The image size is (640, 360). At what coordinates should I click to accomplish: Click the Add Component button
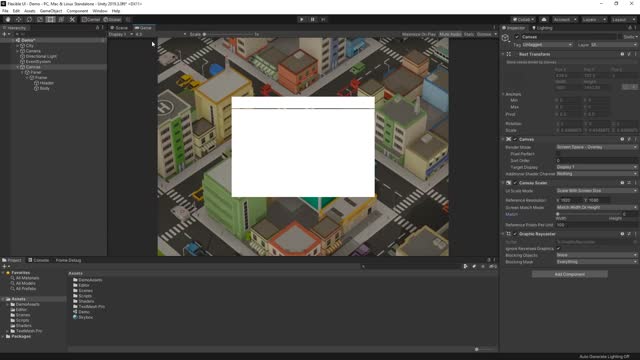coord(569,274)
